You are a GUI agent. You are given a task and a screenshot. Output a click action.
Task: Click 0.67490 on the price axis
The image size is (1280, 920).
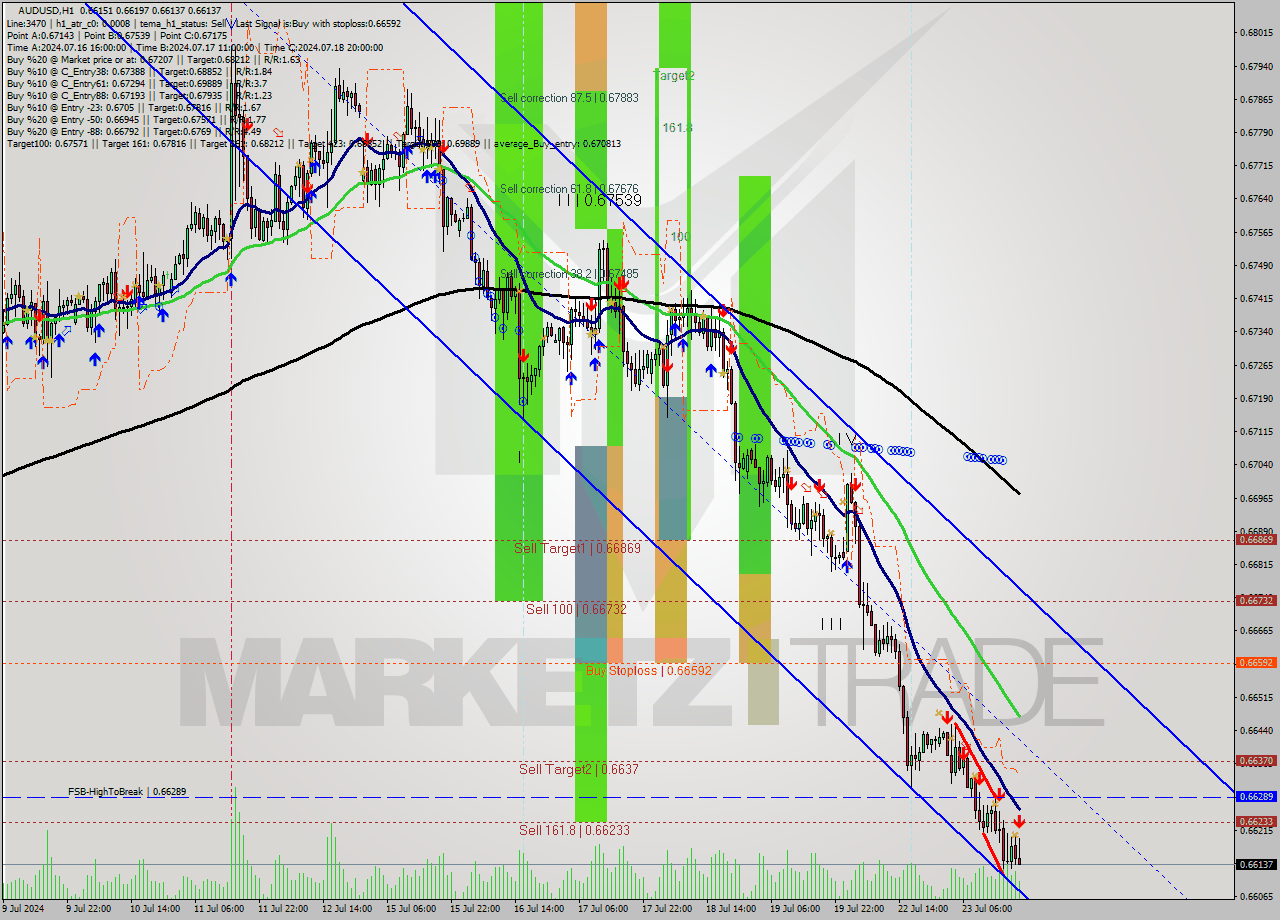tap(1256, 265)
